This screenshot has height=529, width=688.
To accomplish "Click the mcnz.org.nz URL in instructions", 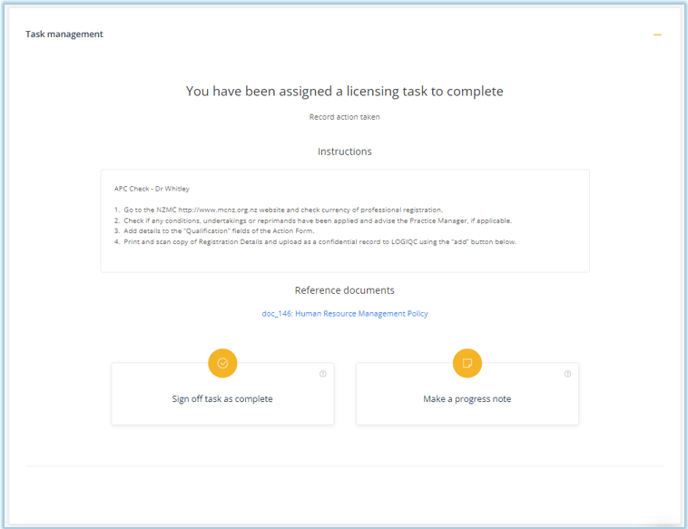I will click(218, 210).
